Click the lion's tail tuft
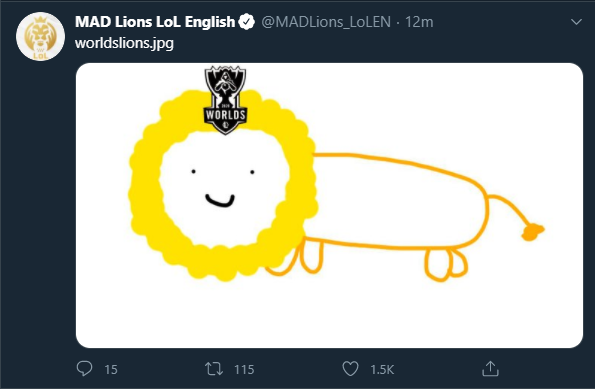Image resolution: width=595 pixels, height=389 pixels. [532, 232]
